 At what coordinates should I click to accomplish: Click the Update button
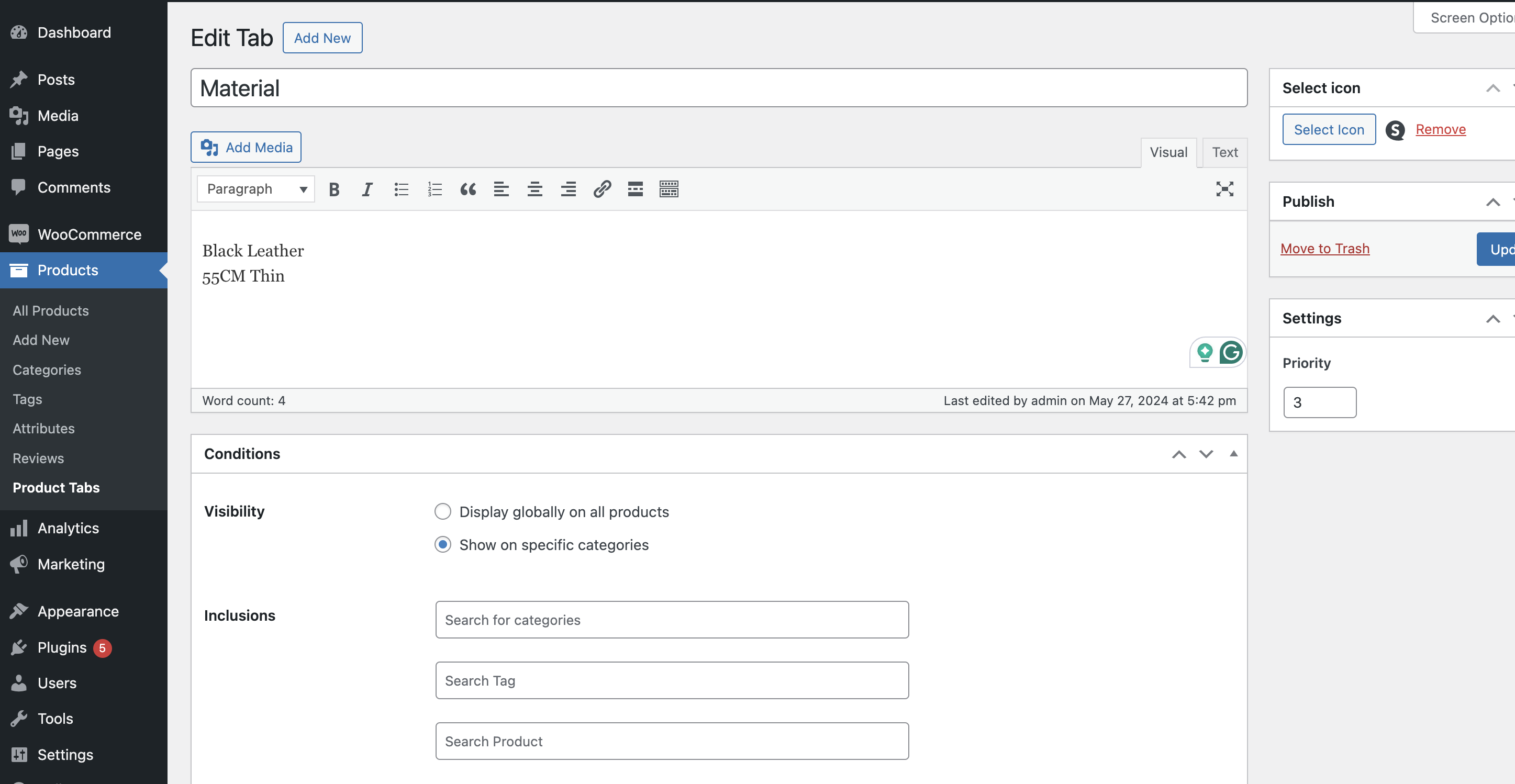point(1496,249)
